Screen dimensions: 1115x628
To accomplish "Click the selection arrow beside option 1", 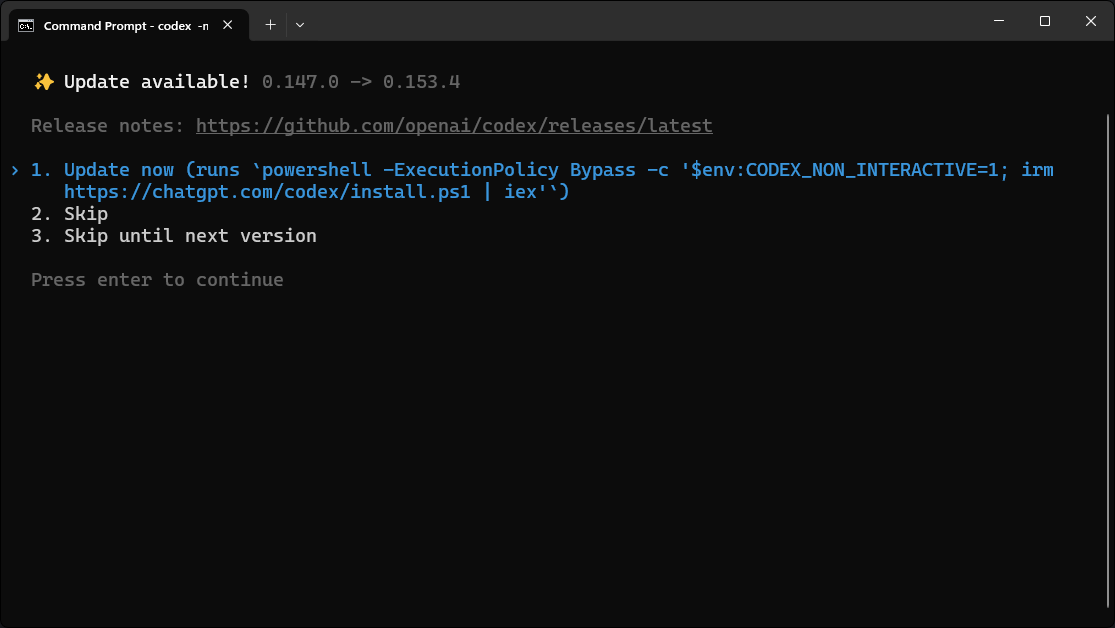I will pos(15,170).
